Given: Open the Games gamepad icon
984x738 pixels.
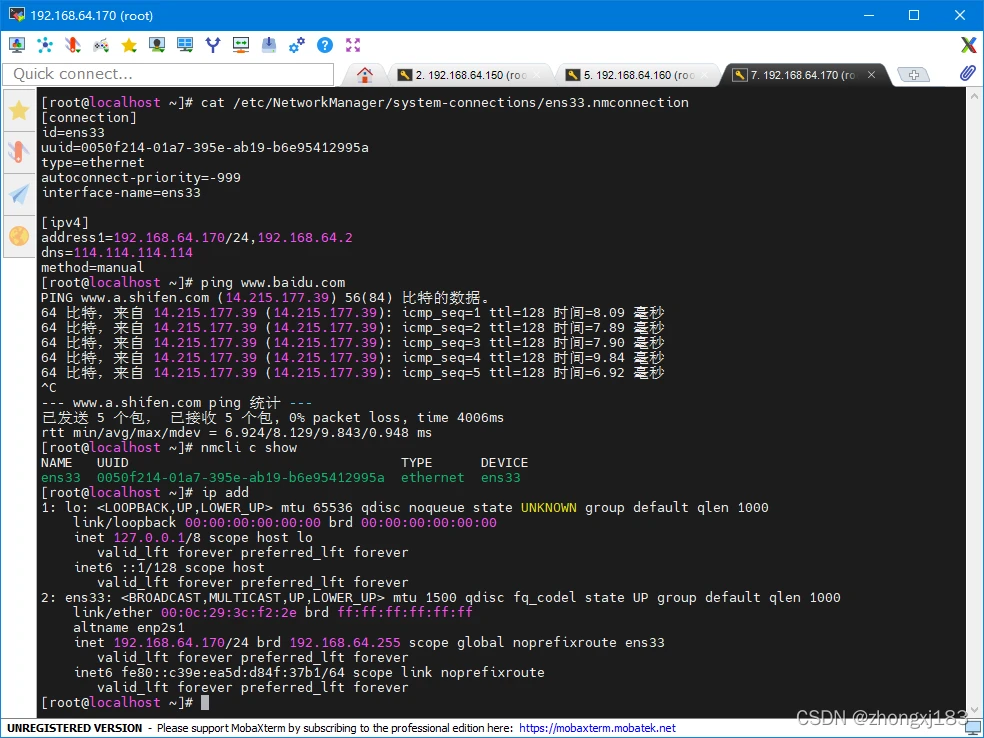Looking at the screenshot, I should pyautogui.click(x=101, y=45).
